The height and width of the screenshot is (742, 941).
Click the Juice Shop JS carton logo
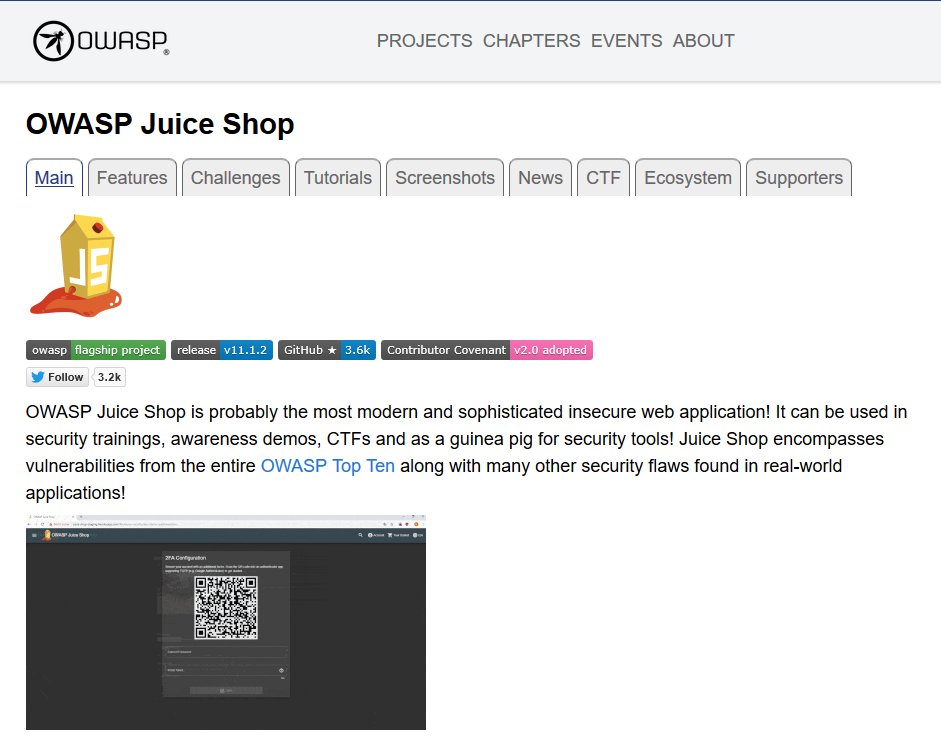click(x=76, y=265)
